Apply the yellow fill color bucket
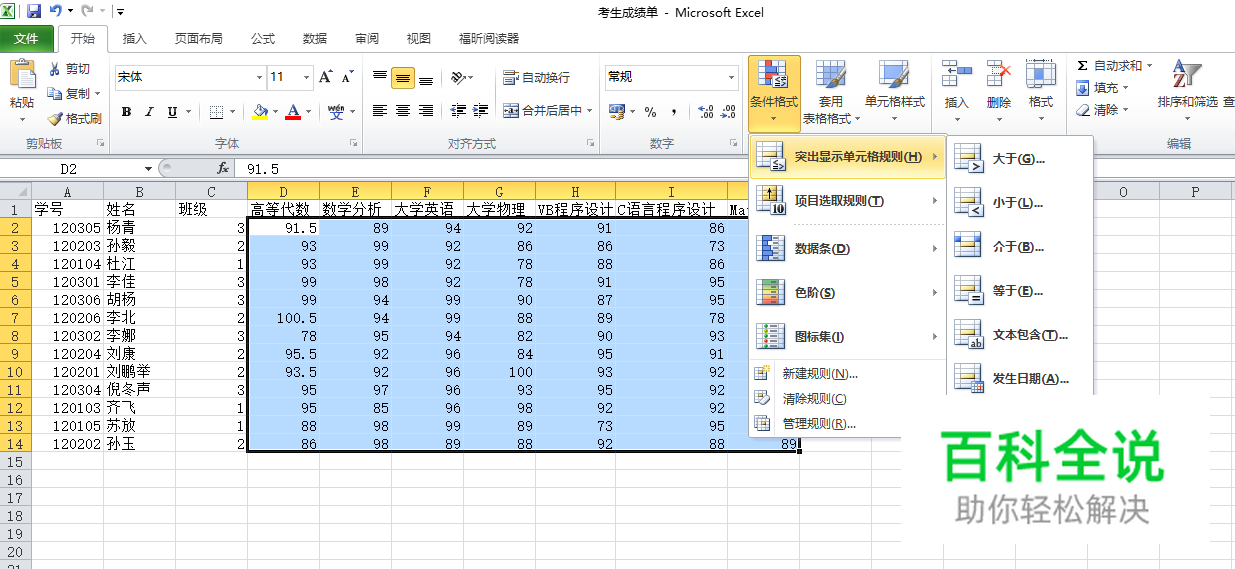The width and height of the screenshot is (1235, 569). point(260,112)
